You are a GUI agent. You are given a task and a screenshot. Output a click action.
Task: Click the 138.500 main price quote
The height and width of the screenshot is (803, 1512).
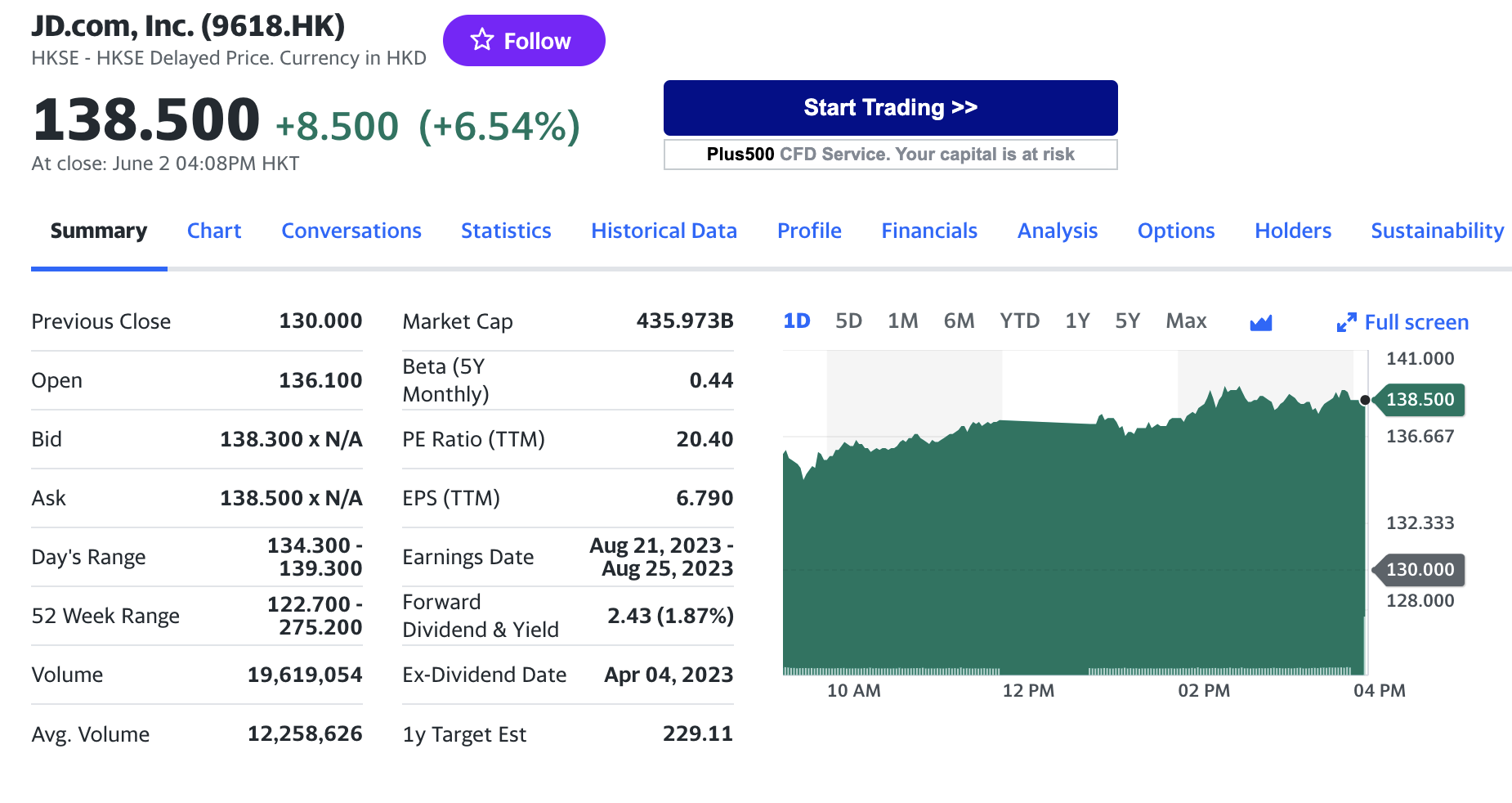click(x=146, y=120)
